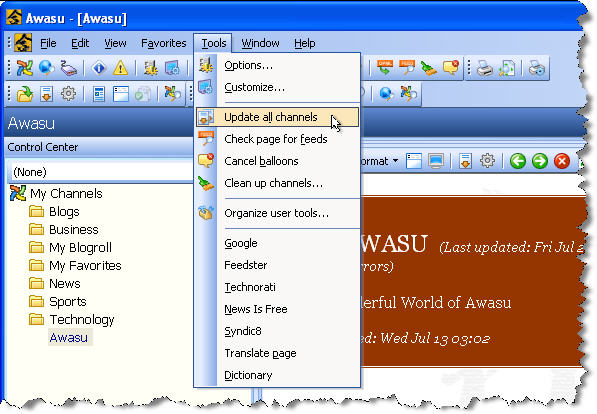Open the Window menu
Image resolution: width=597 pixels, height=414 pixels.
[x=260, y=43]
